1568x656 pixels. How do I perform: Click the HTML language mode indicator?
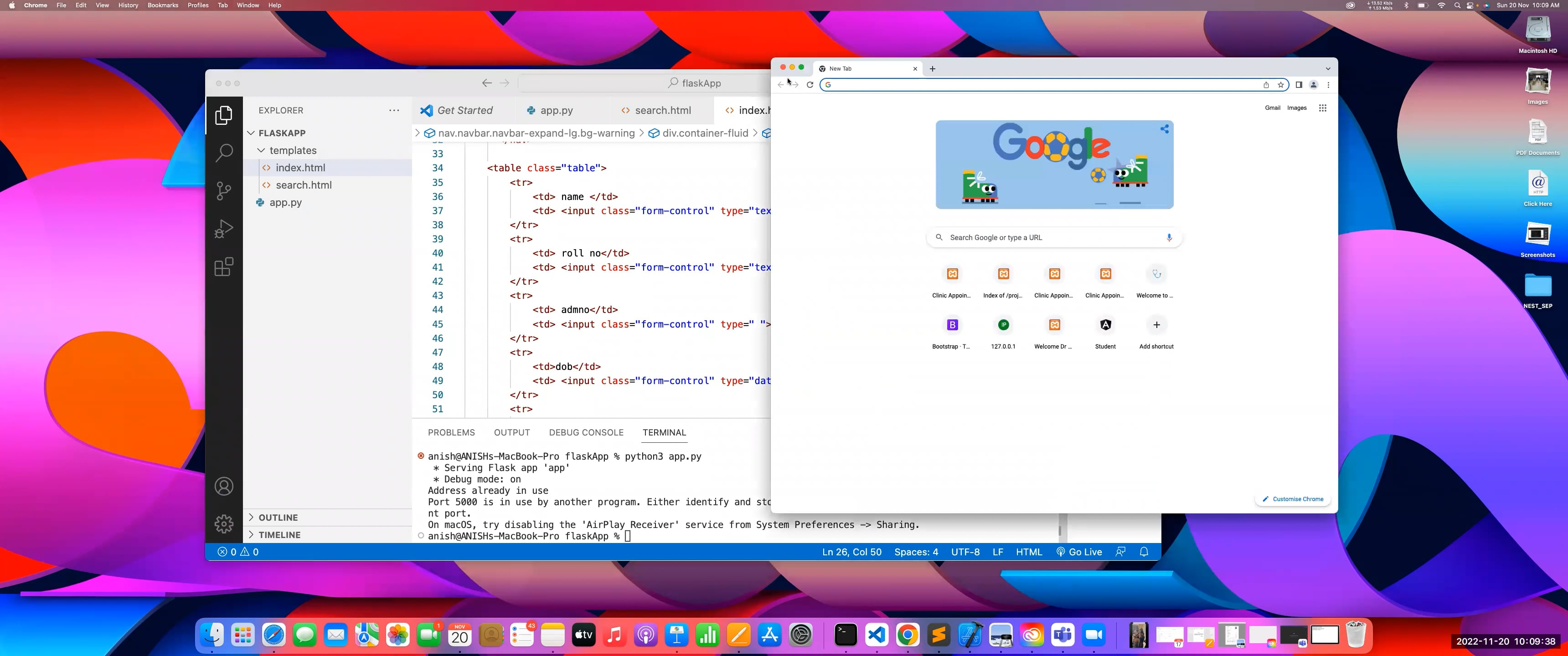point(1029,552)
